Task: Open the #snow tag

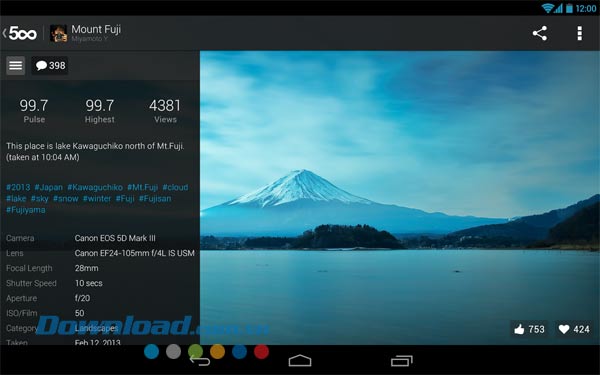Action: point(66,198)
